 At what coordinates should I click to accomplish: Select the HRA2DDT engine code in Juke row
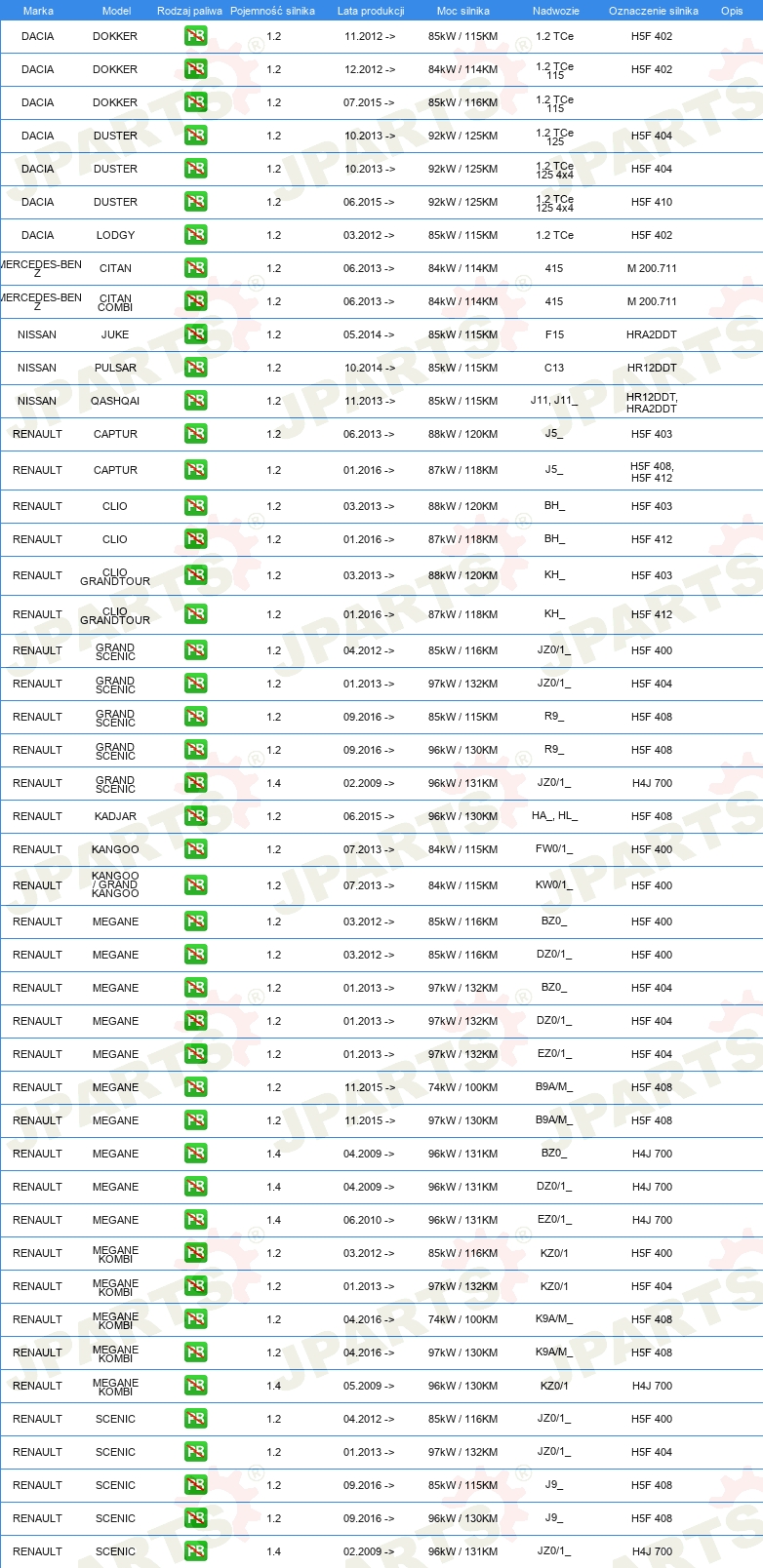pos(652,335)
